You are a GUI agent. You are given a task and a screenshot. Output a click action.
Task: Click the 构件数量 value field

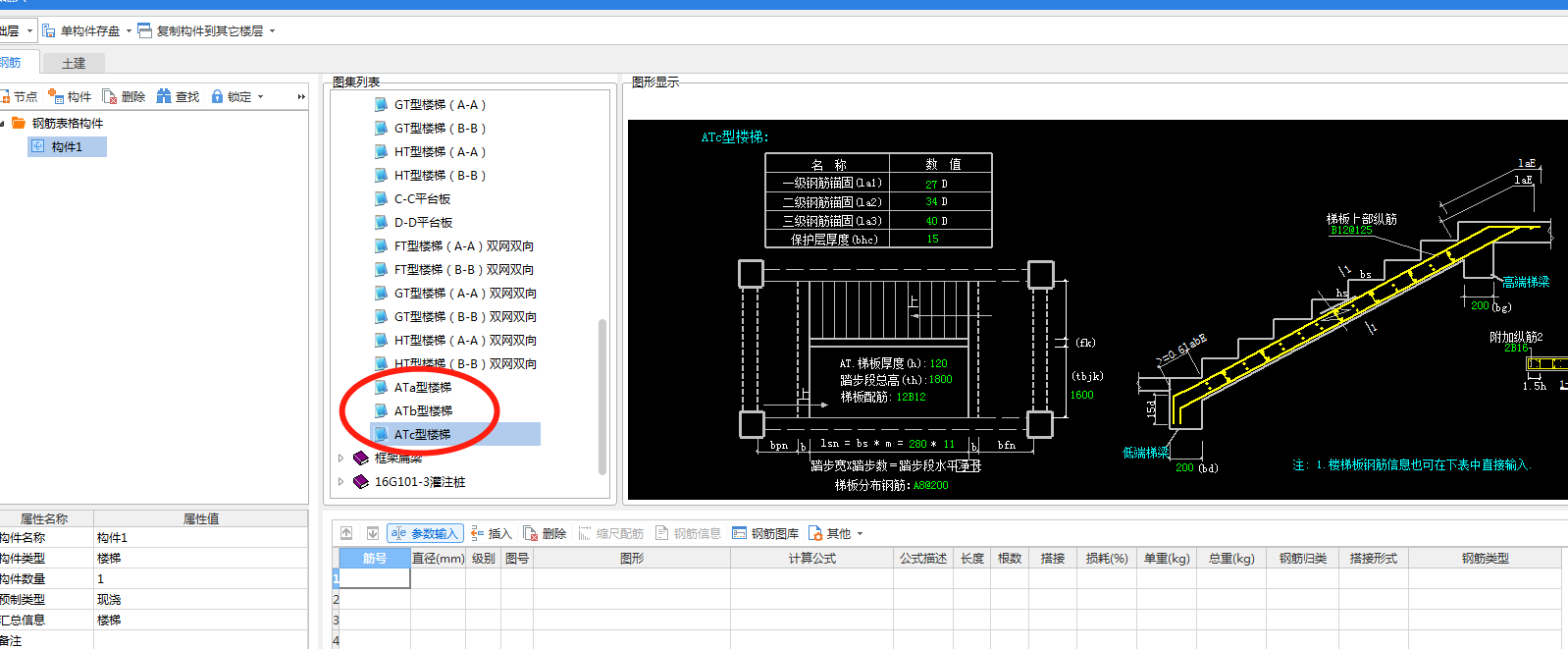tap(200, 579)
